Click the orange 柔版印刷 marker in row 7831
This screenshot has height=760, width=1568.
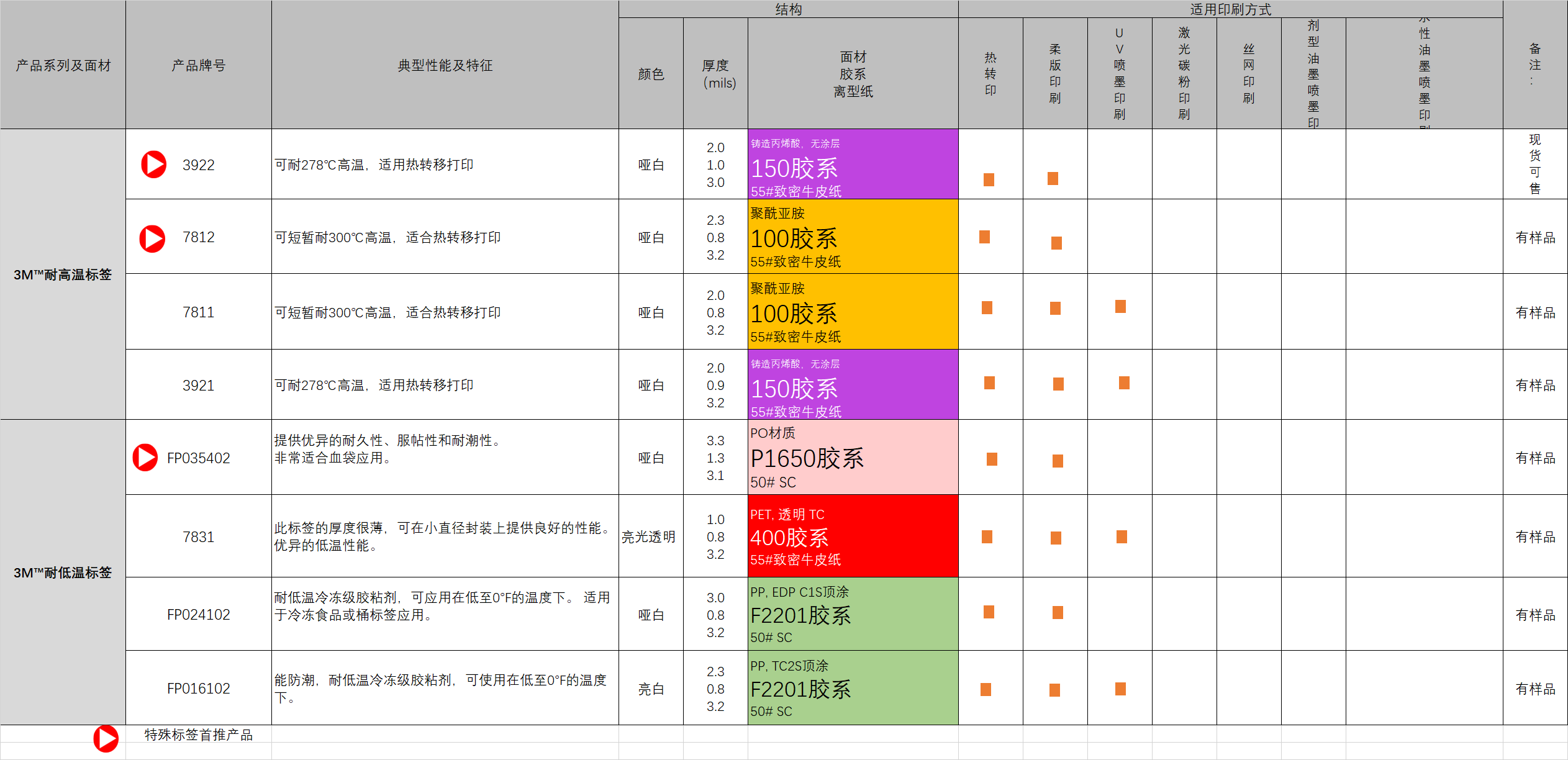1056,538
